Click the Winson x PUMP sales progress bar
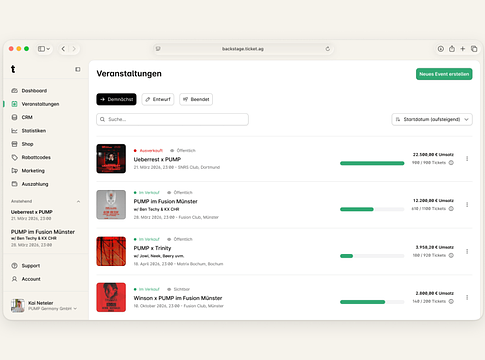 pos(372,302)
